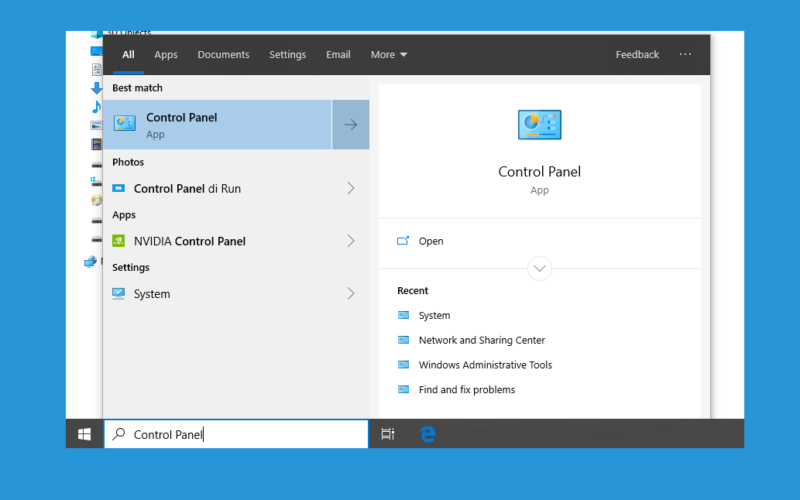800x500 pixels.
Task: Click the search box containing Control Panel
Action: tap(236, 434)
